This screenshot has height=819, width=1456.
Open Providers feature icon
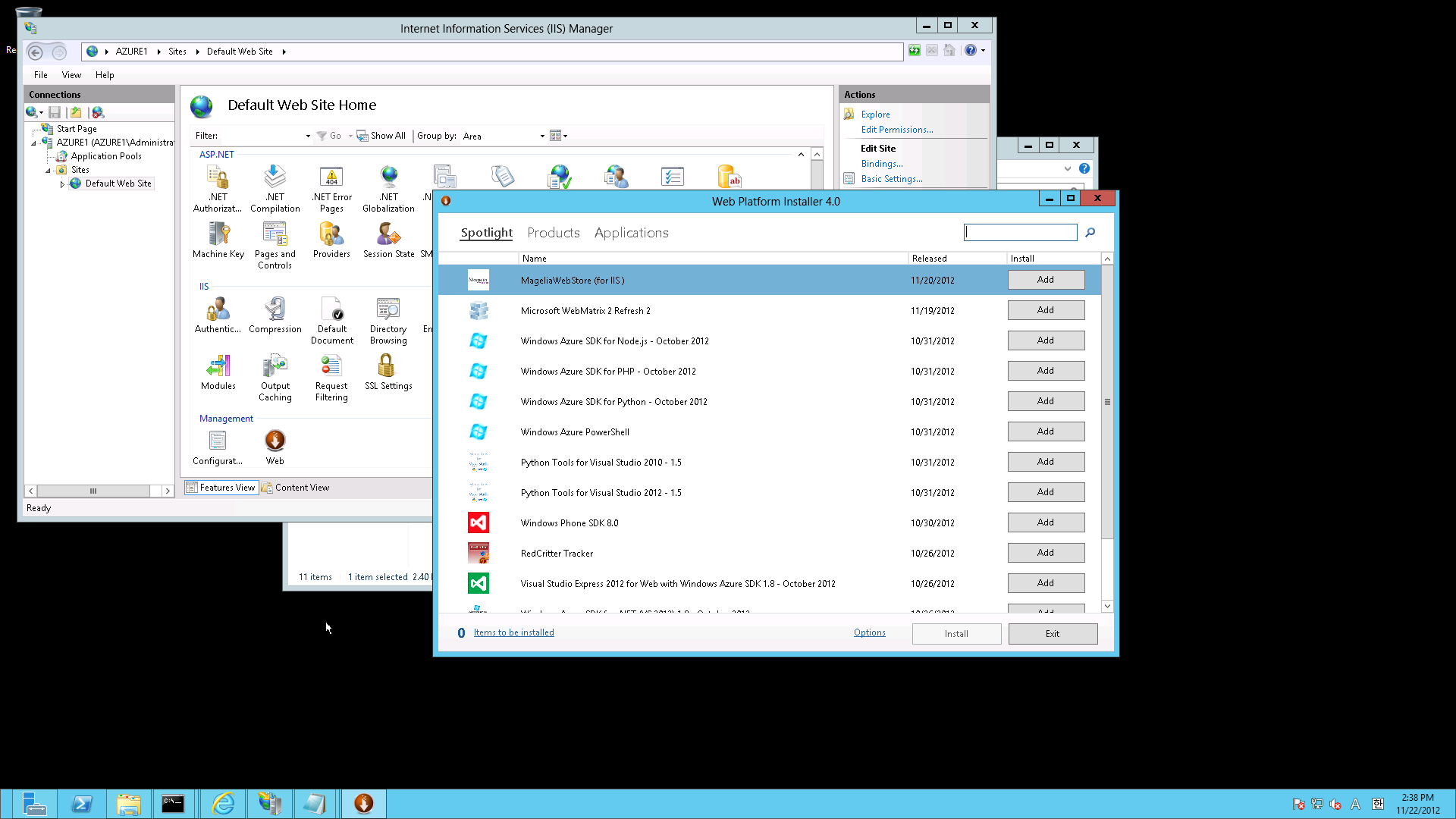tap(331, 240)
